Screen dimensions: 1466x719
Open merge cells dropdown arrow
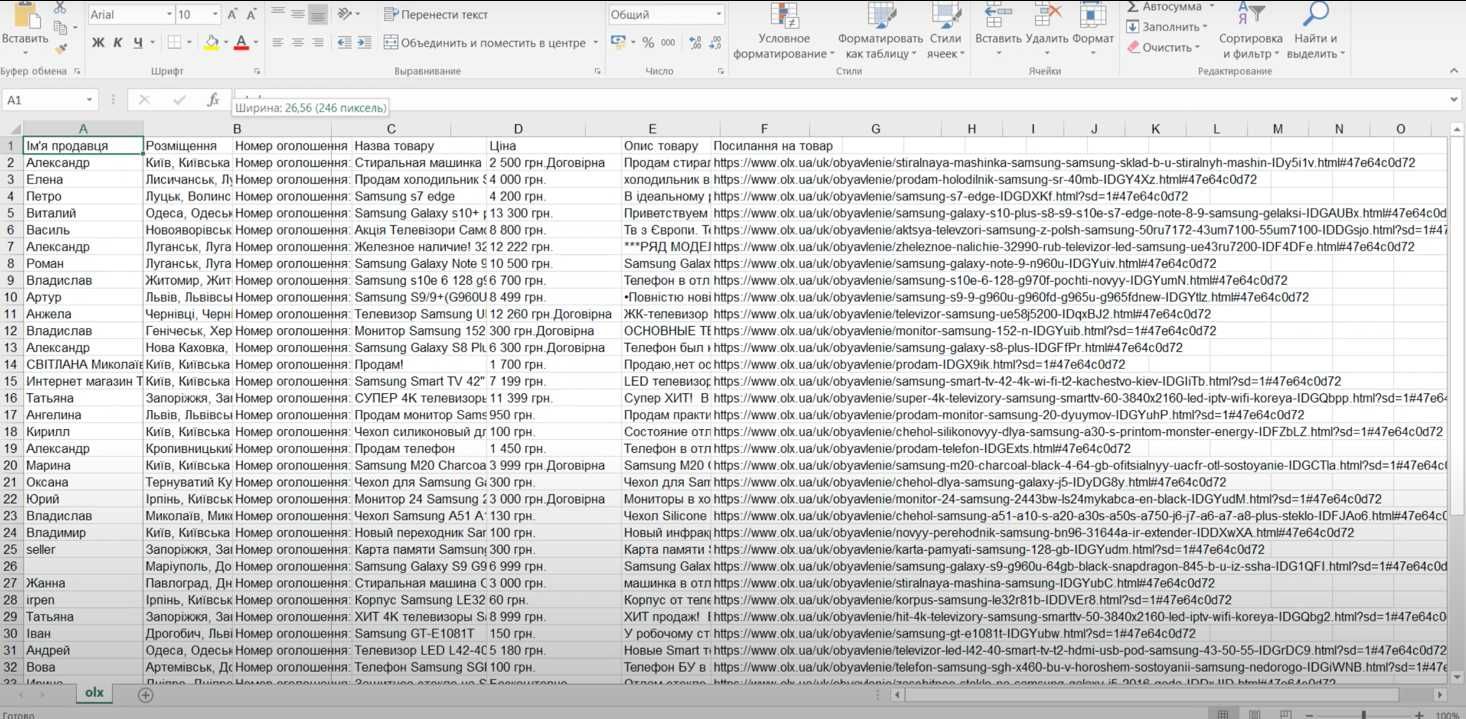coord(595,43)
